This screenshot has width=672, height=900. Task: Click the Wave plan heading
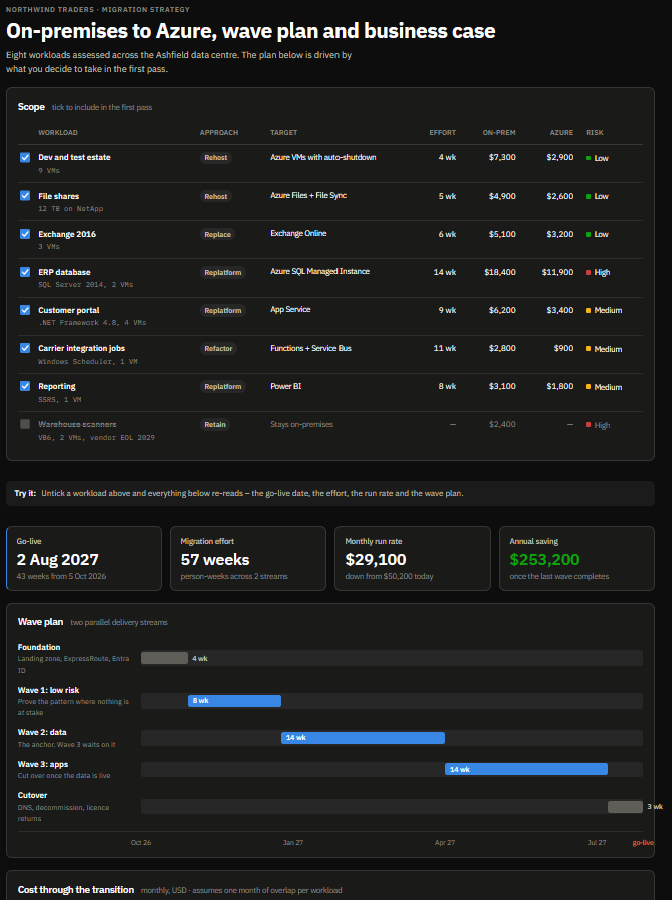[x=40, y=622]
